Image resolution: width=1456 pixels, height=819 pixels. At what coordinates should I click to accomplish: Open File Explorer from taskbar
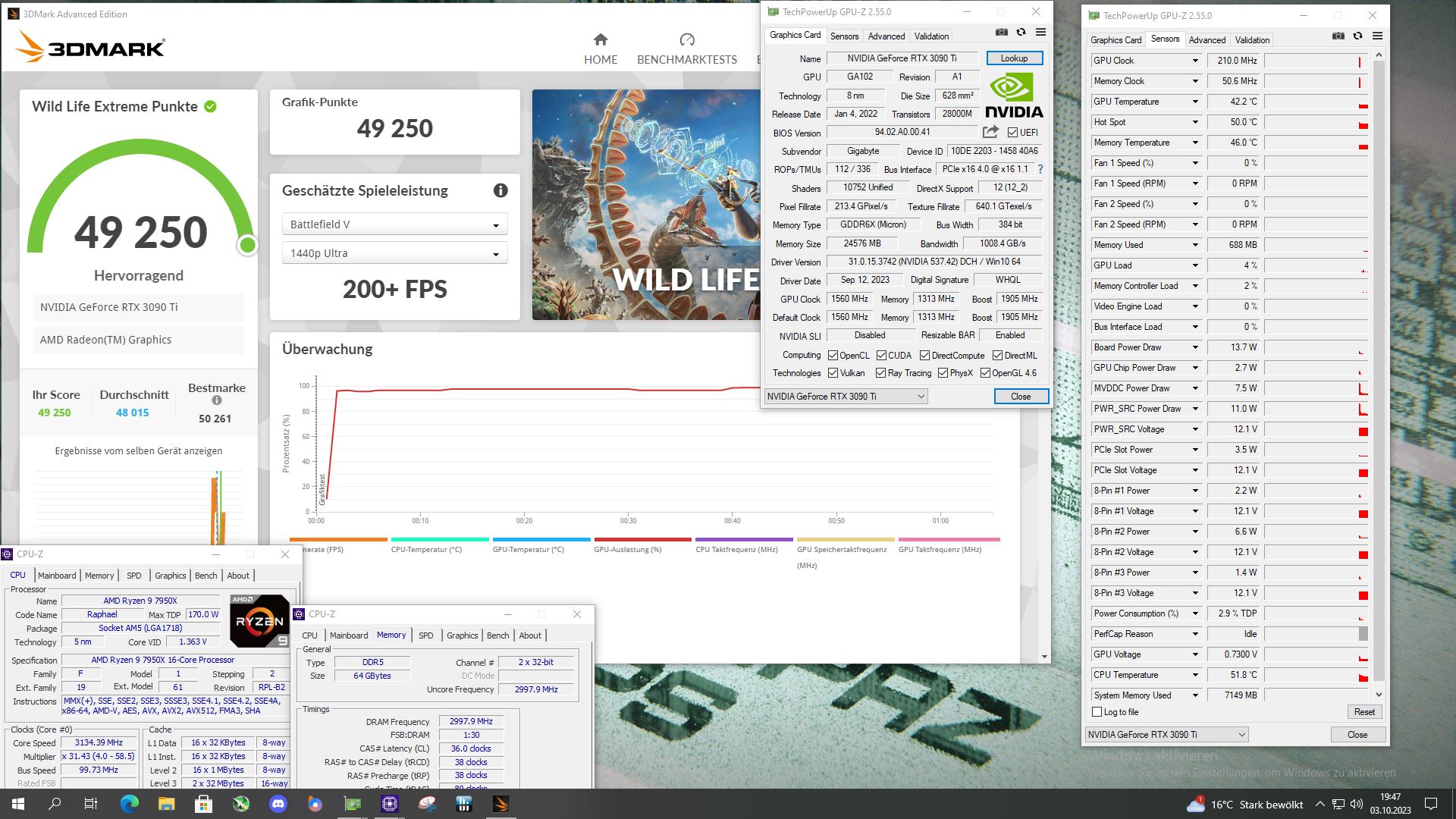coord(166,804)
